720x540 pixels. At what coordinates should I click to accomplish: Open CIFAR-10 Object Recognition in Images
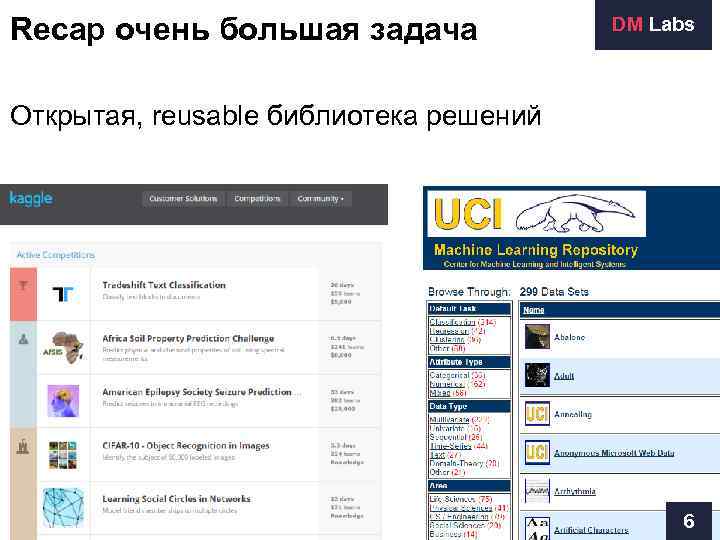(x=186, y=446)
